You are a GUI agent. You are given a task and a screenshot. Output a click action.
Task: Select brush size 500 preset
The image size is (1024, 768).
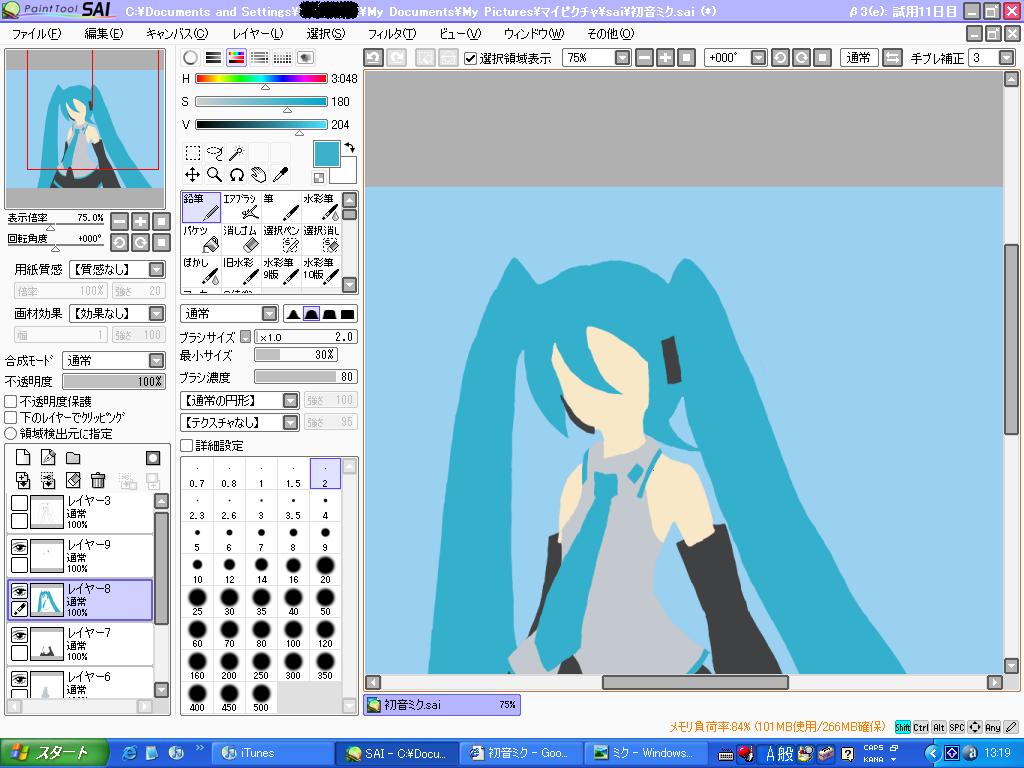(x=261, y=697)
